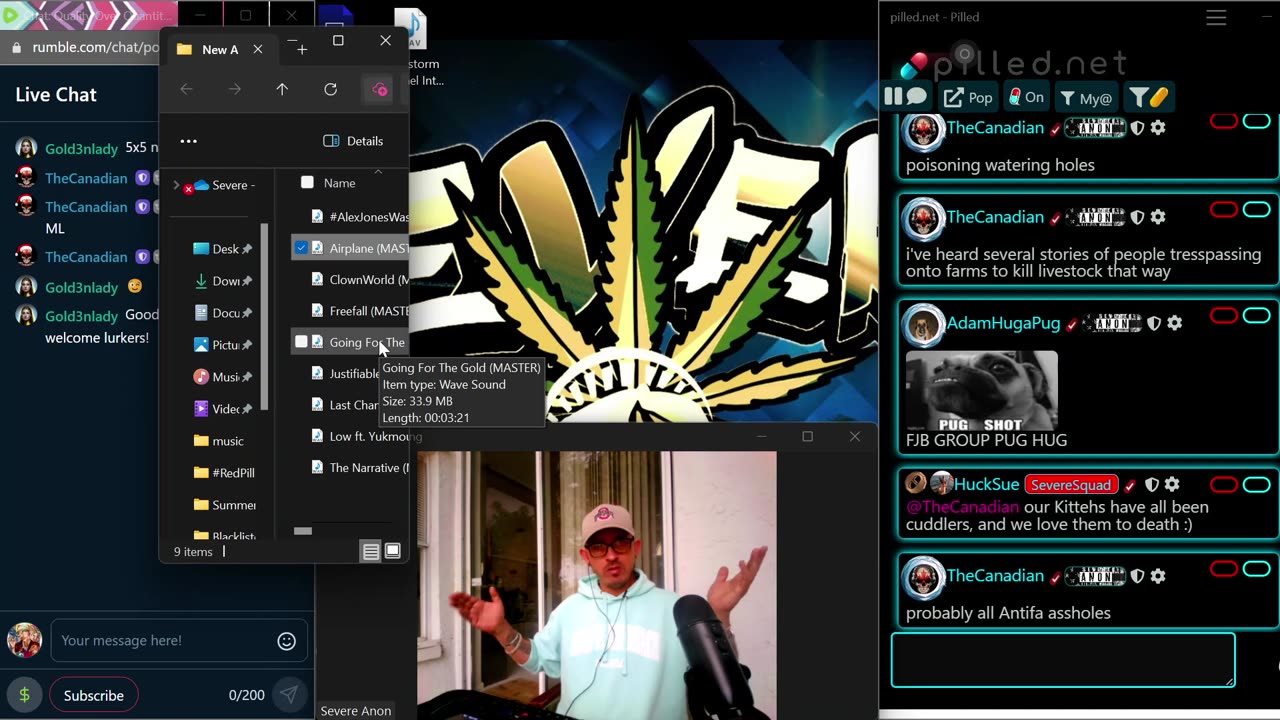
Task: Open AdamHugaPug's username link
Action: coord(1003,323)
